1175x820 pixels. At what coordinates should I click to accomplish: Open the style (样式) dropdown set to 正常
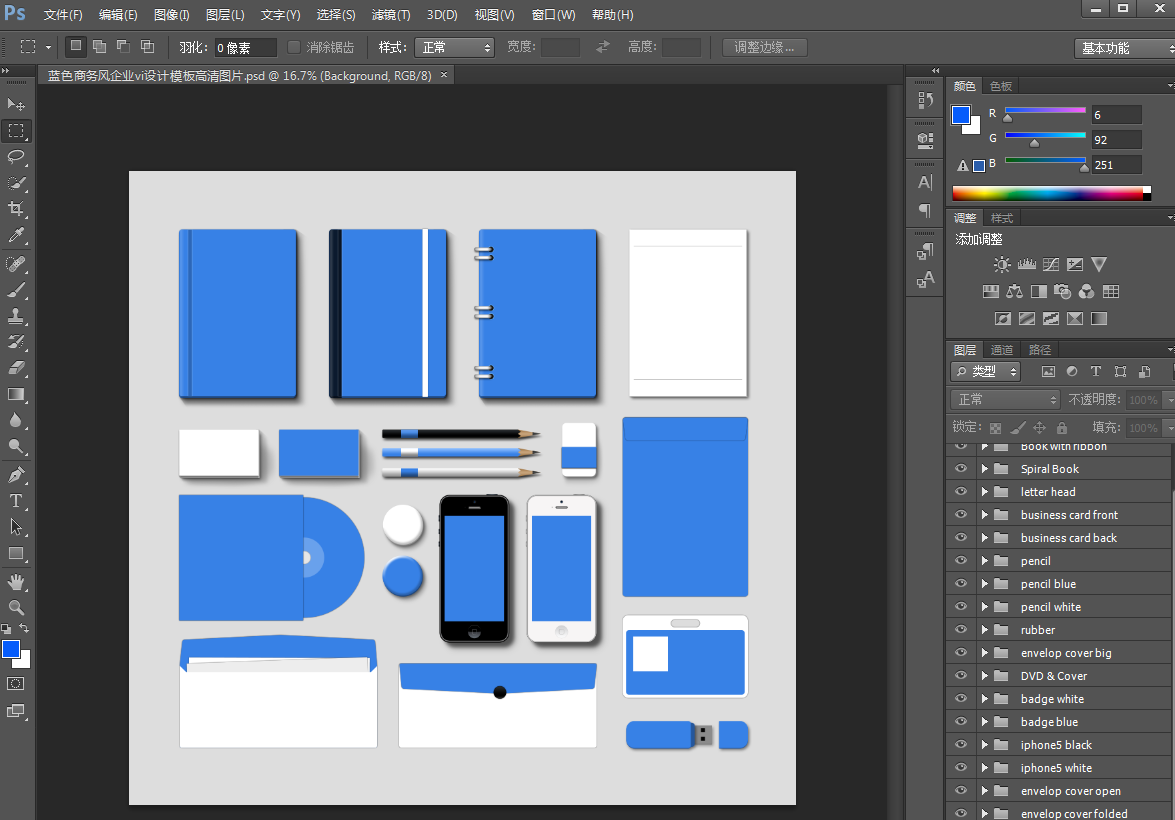click(x=454, y=47)
